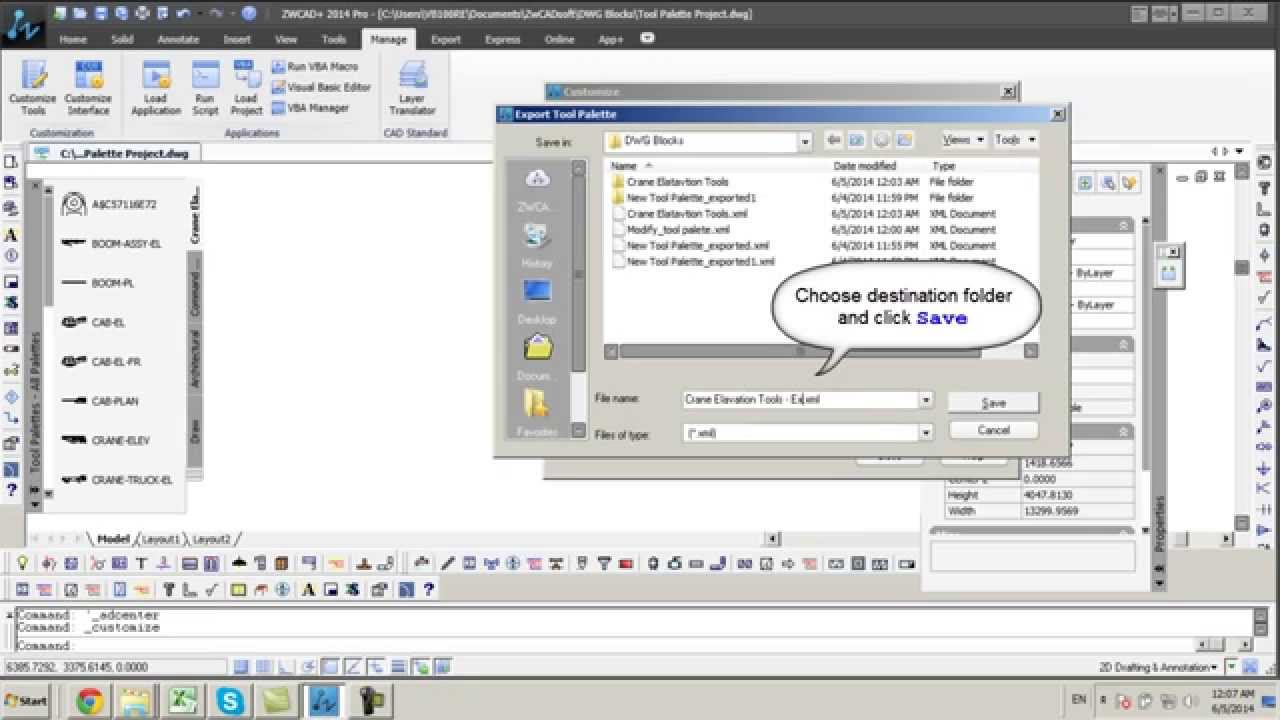Select the Layout1 tab

pyautogui.click(x=162, y=539)
